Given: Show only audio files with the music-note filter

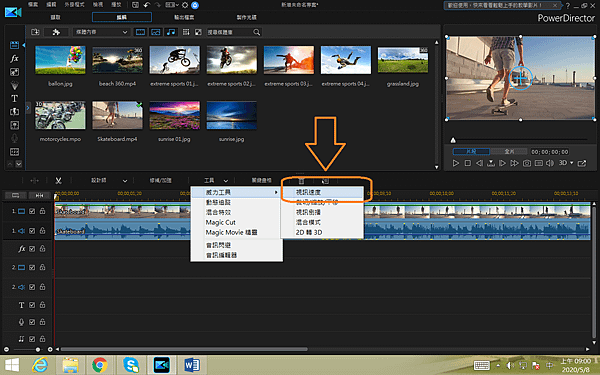Looking at the screenshot, I should pos(171,32).
